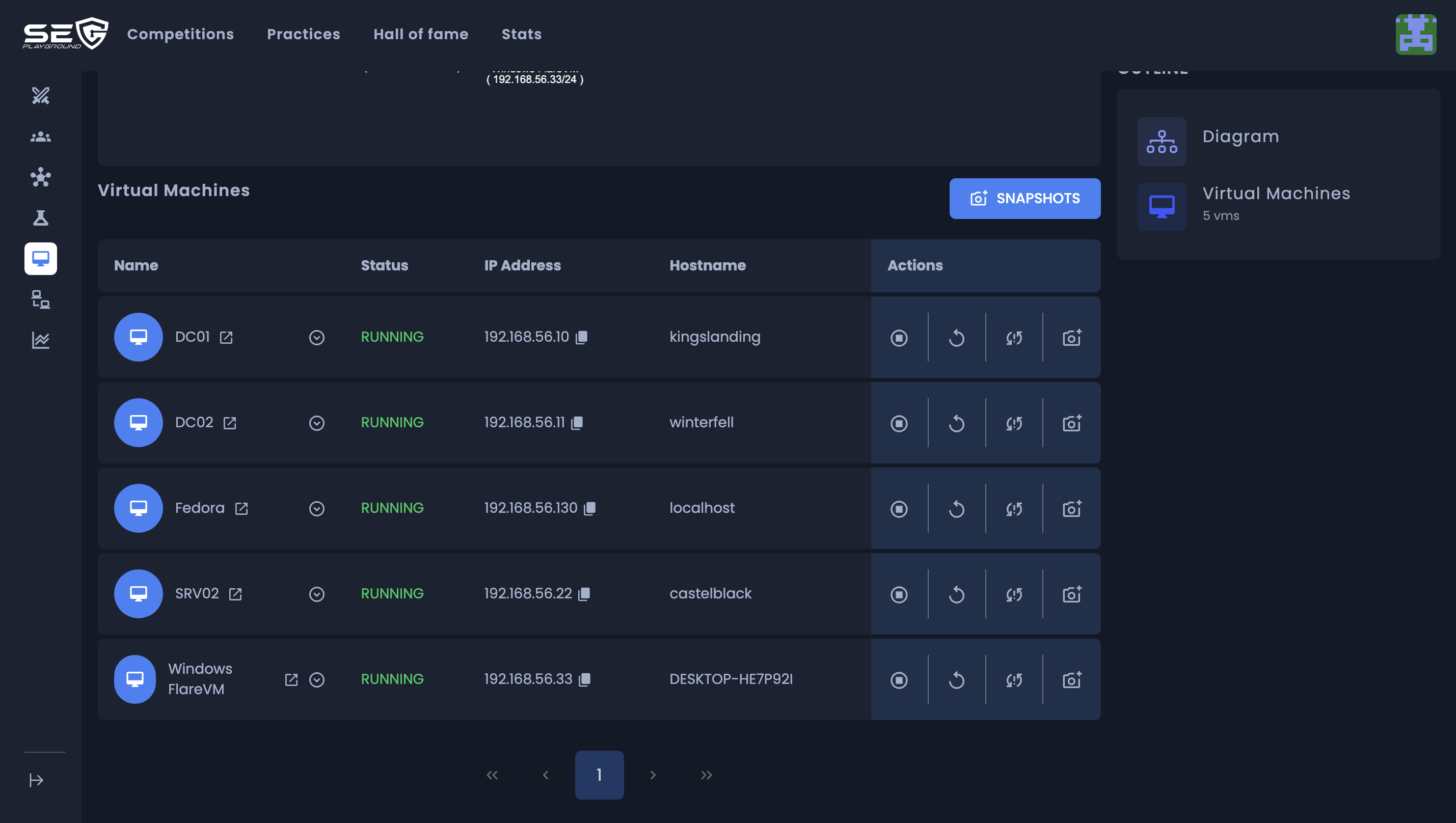Image resolution: width=1456 pixels, height=823 pixels.
Task: Select page 1 in pagination
Action: coord(599,775)
